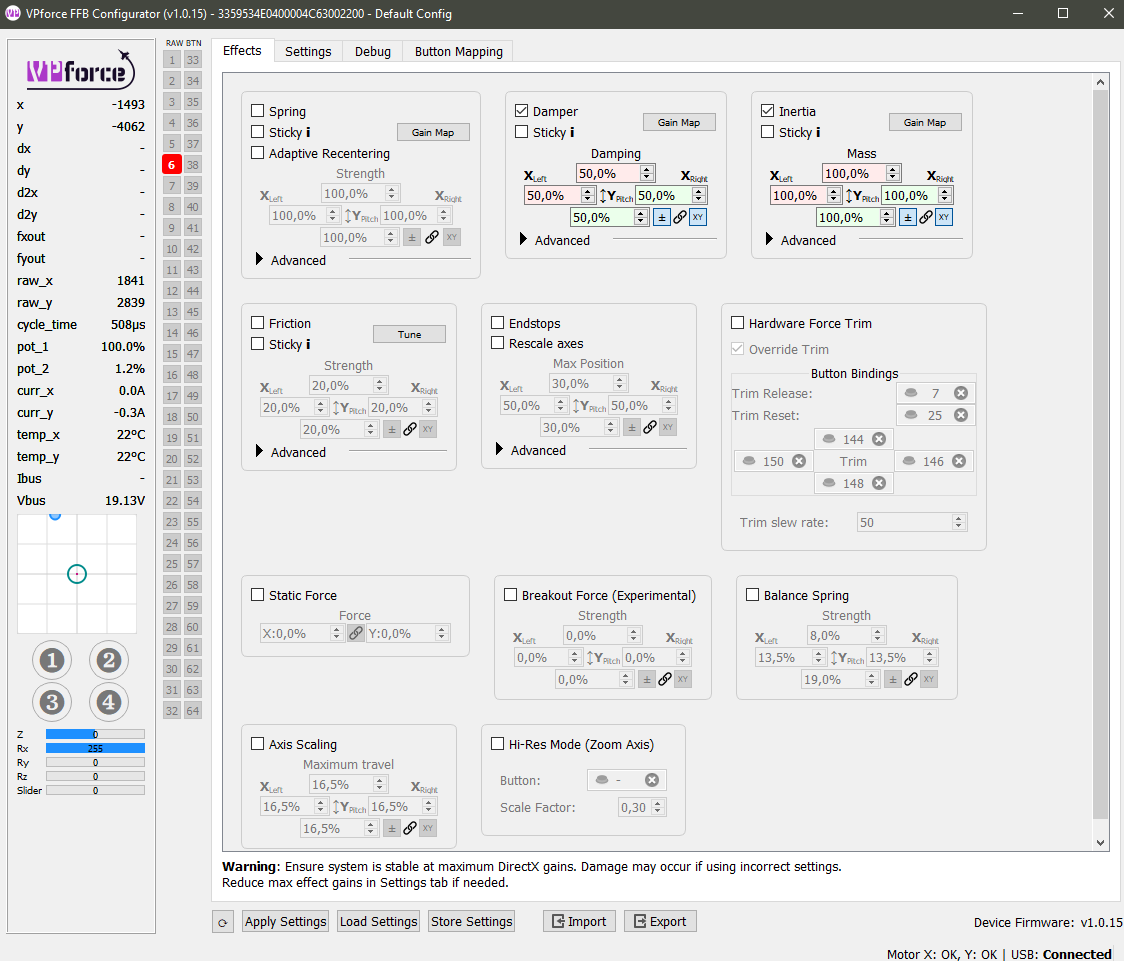
Task: Click the numbered circle 3 icon on left panel
Action: pyautogui.click(x=51, y=702)
